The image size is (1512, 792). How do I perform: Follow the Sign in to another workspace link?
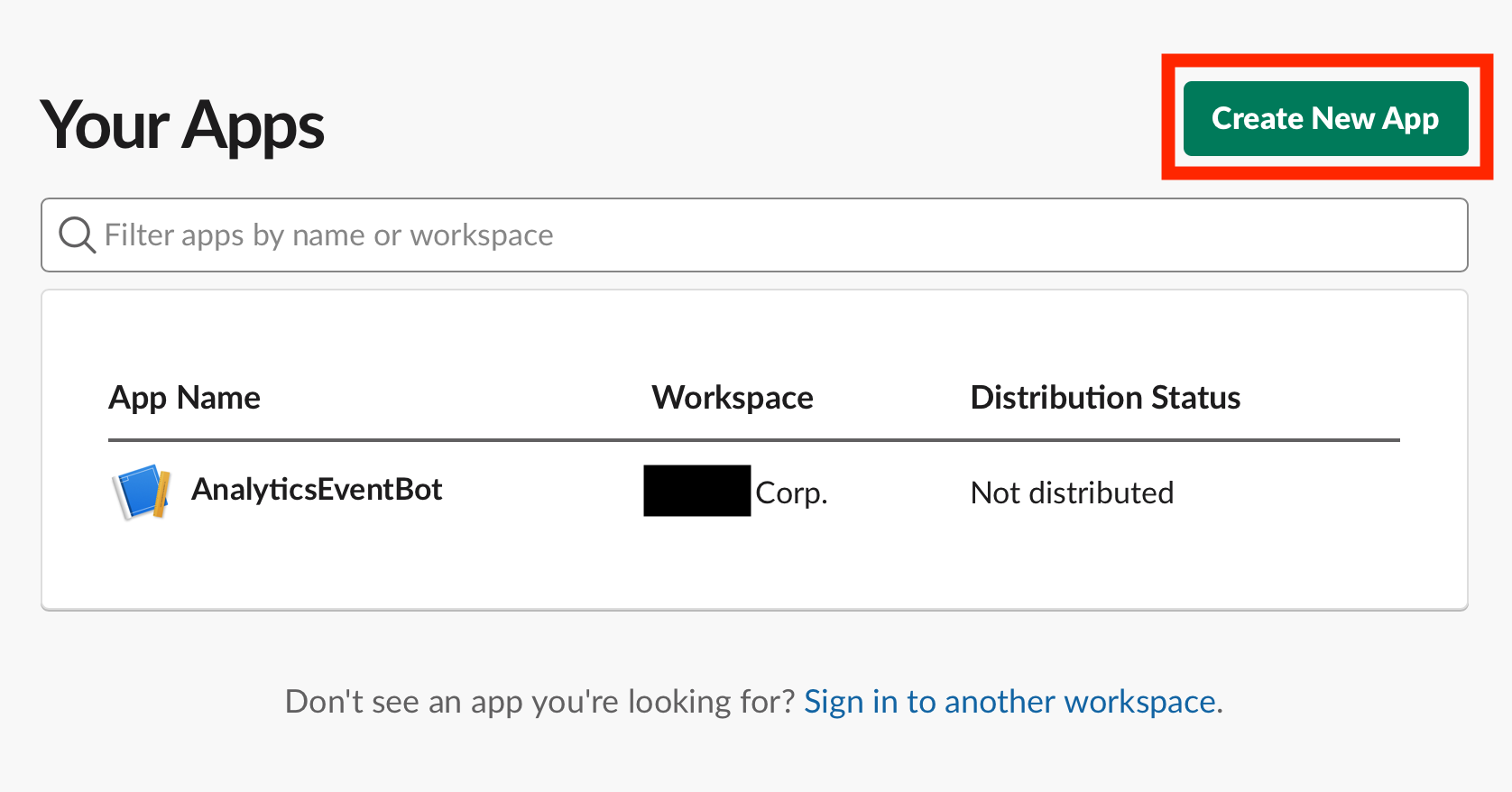tap(1010, 702)
